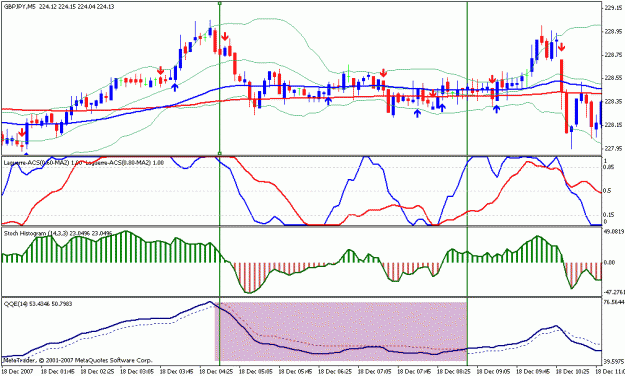Click the 18 Dec 06:25 time label
The image size is (625, 376).
pos(334,371)
